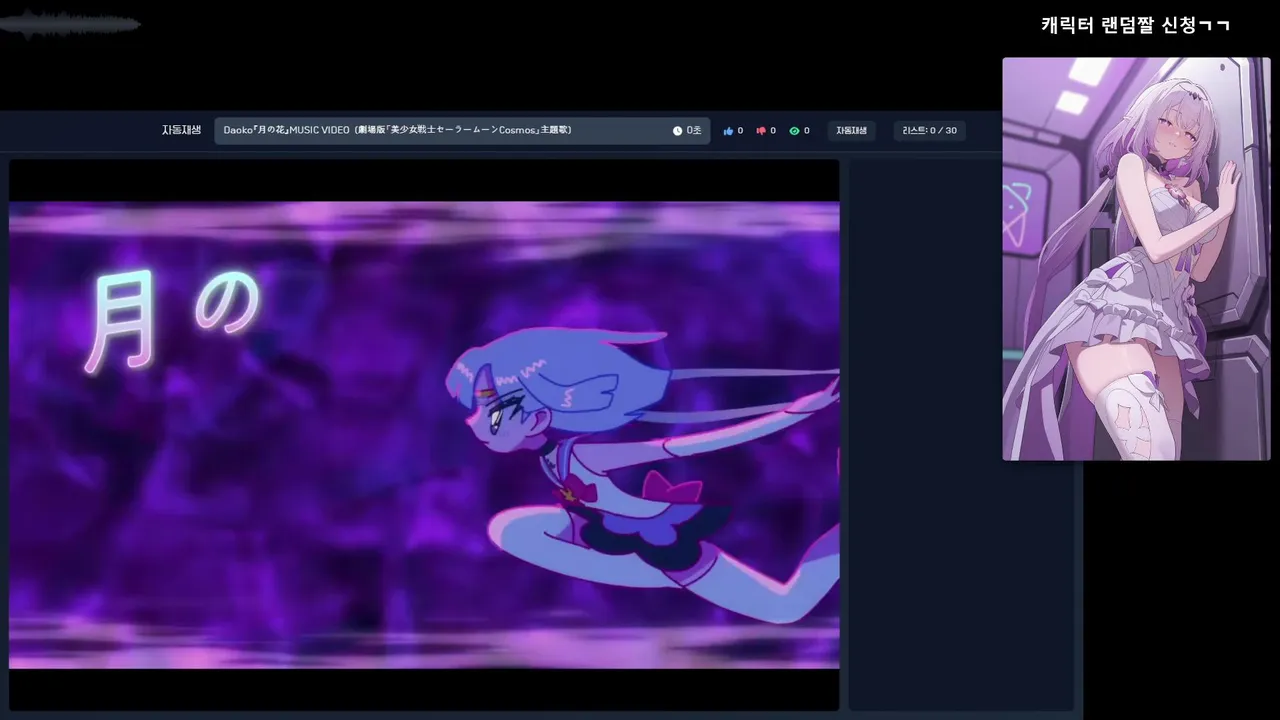Click the 자동재생 label left of title
This screenshot has height=720, width=1280.
click(181, 130)
